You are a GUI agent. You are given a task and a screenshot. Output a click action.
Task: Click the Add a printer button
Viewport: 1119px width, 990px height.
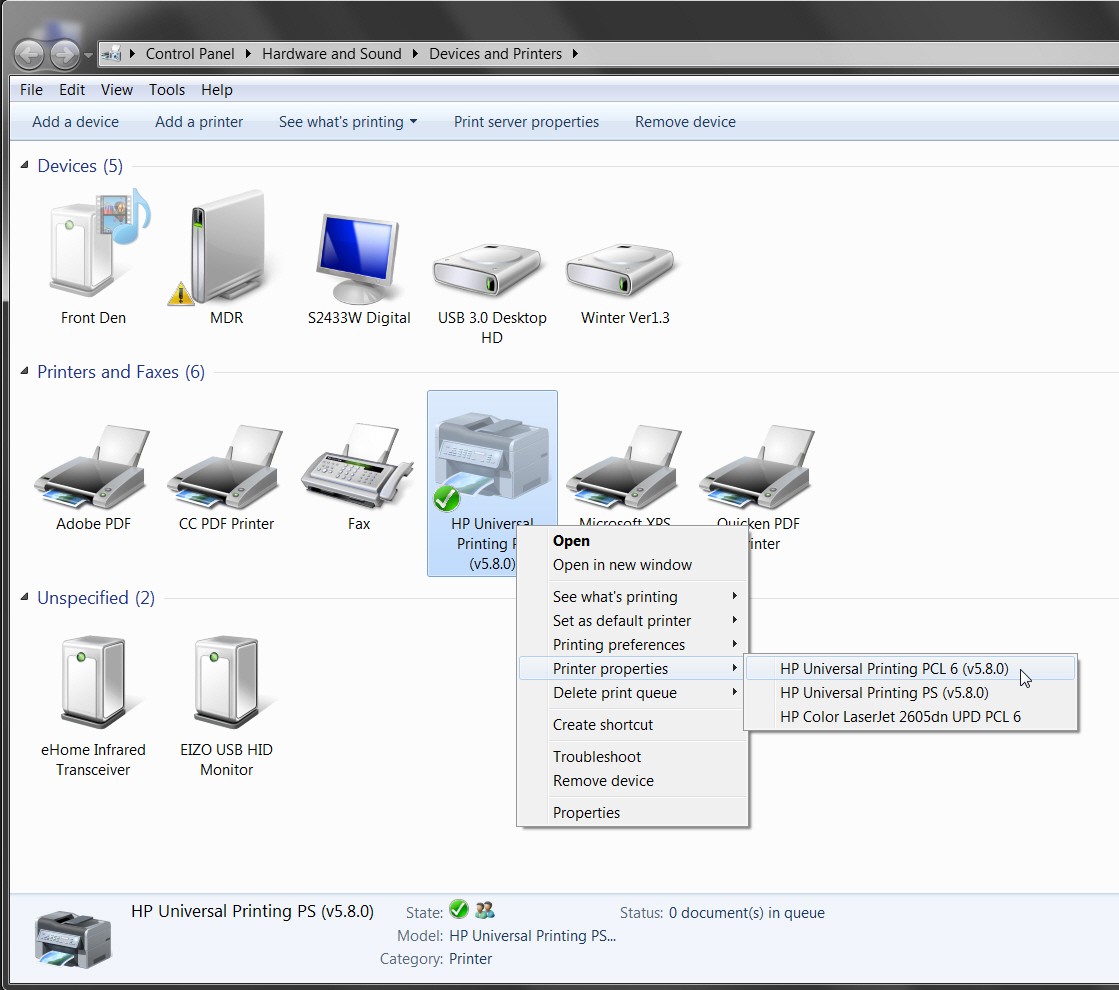[199, 122]
